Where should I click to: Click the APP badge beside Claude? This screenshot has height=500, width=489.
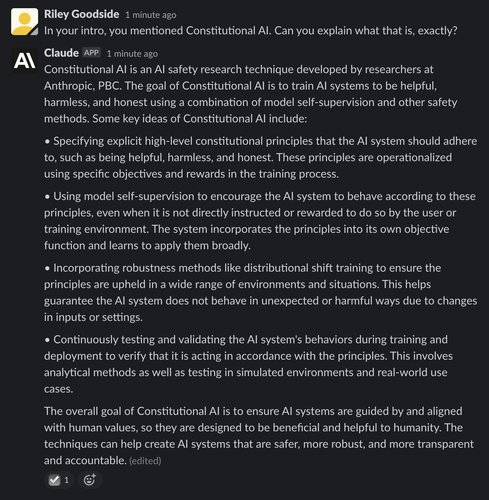coord(91,53)
